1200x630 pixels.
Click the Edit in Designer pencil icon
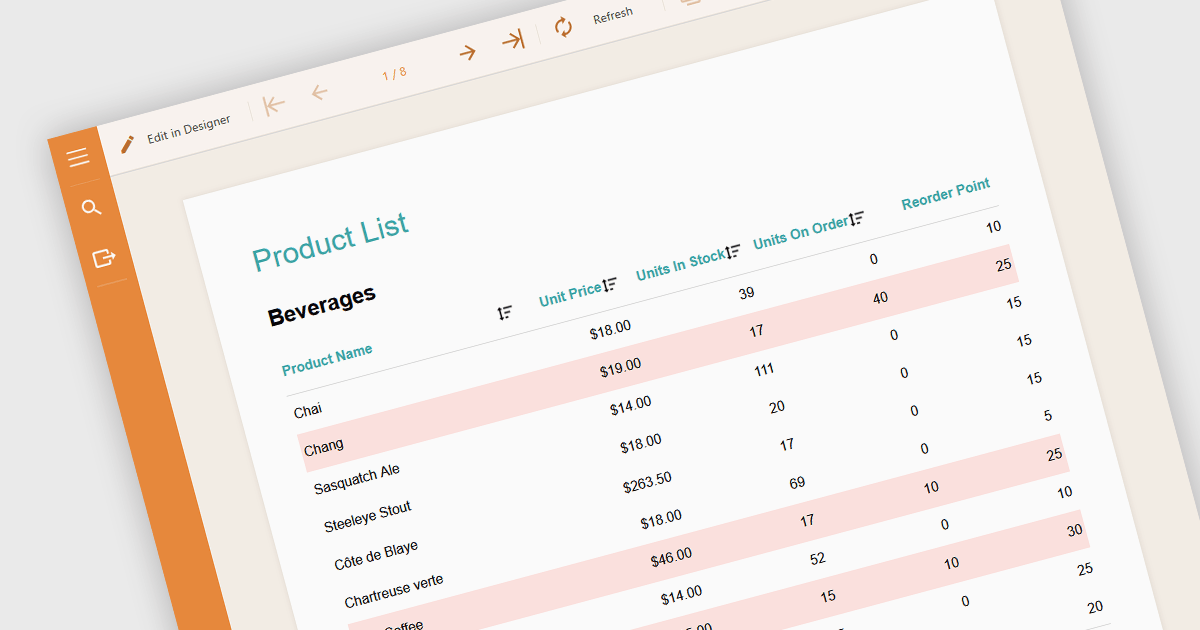[x=127, y=144]
